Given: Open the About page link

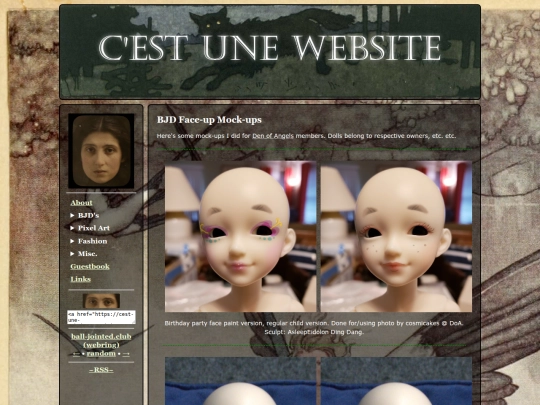Looking at the screenshot, I should (x=81, y=202).
